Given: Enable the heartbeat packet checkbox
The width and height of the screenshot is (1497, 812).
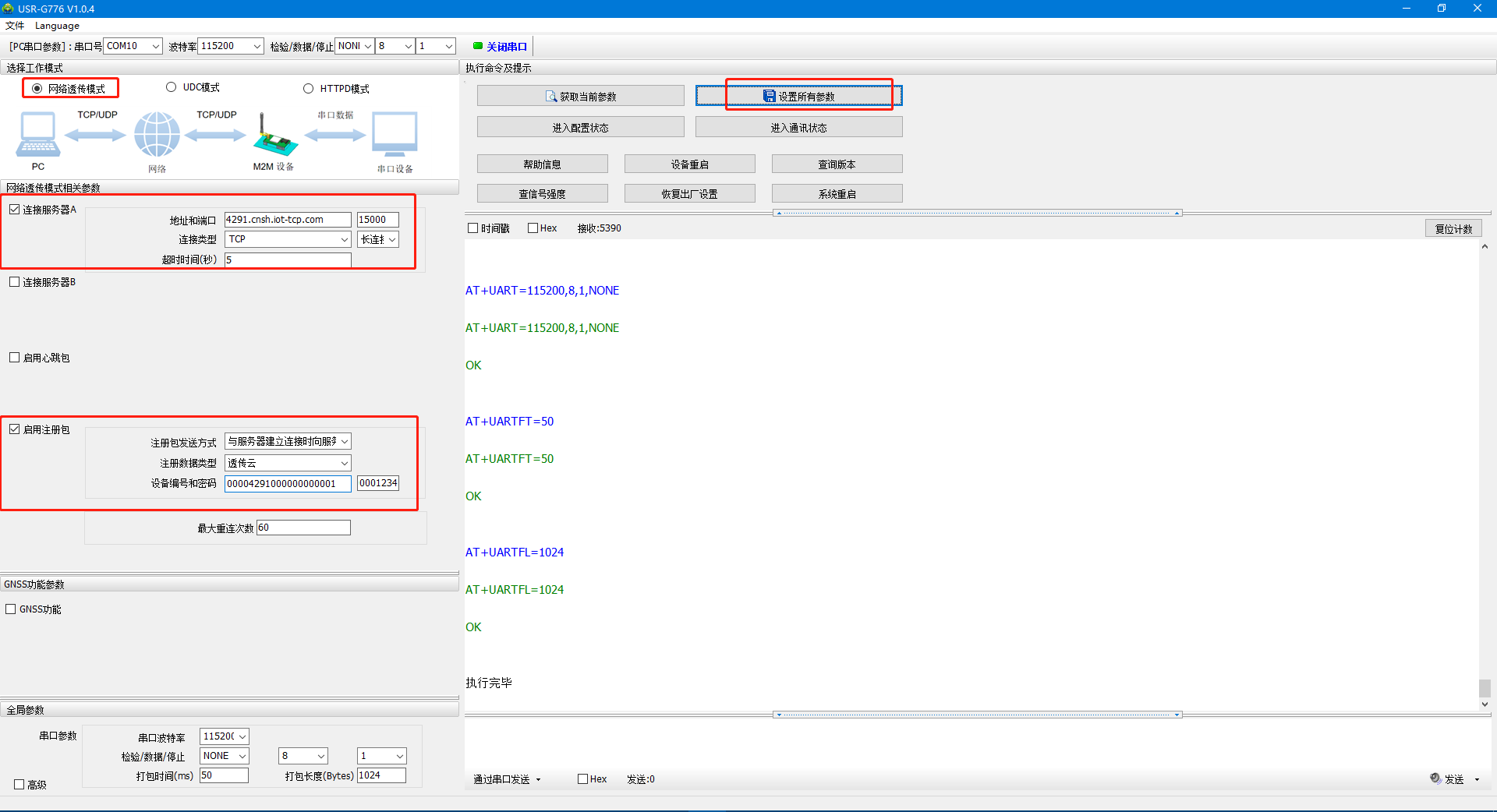Looking at the screenshot, I should (15, 358).
